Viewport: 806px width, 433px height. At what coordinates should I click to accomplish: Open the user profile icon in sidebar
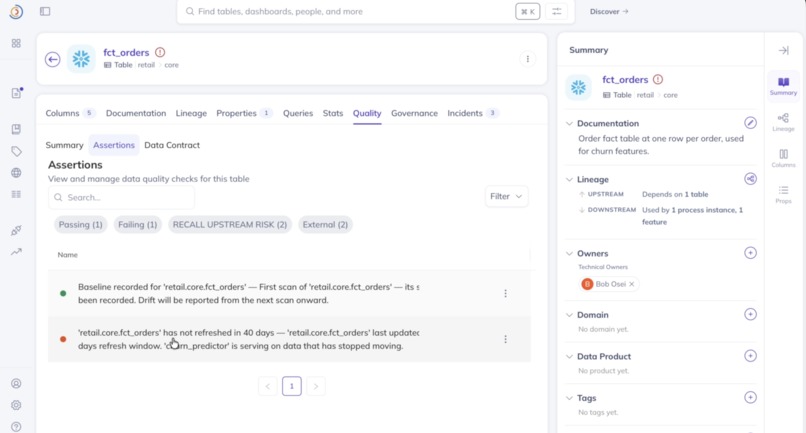tap(16, 384)
